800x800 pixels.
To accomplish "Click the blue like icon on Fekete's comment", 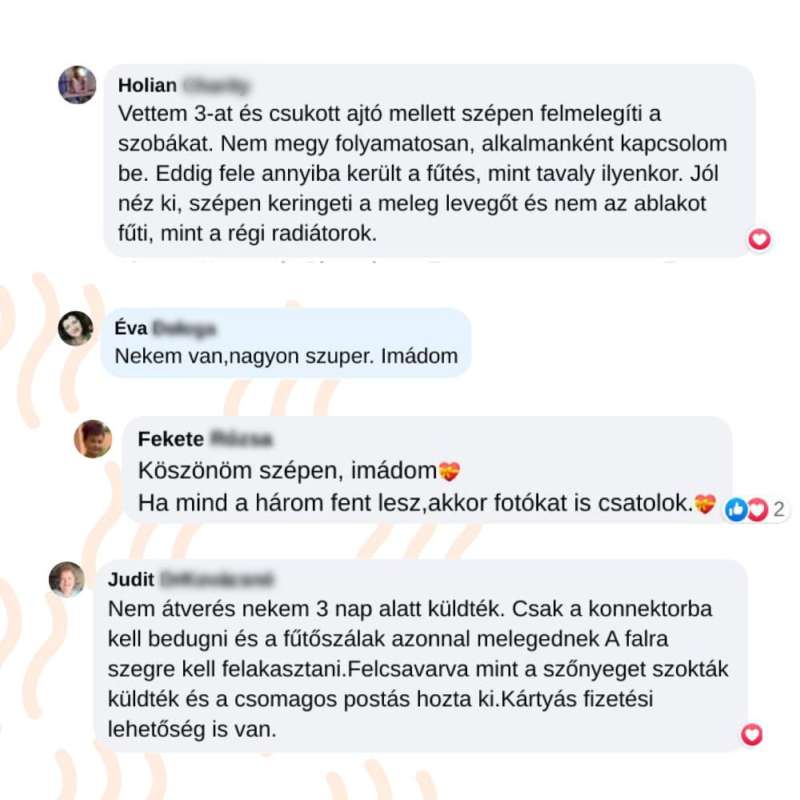I will click(736, 509).
